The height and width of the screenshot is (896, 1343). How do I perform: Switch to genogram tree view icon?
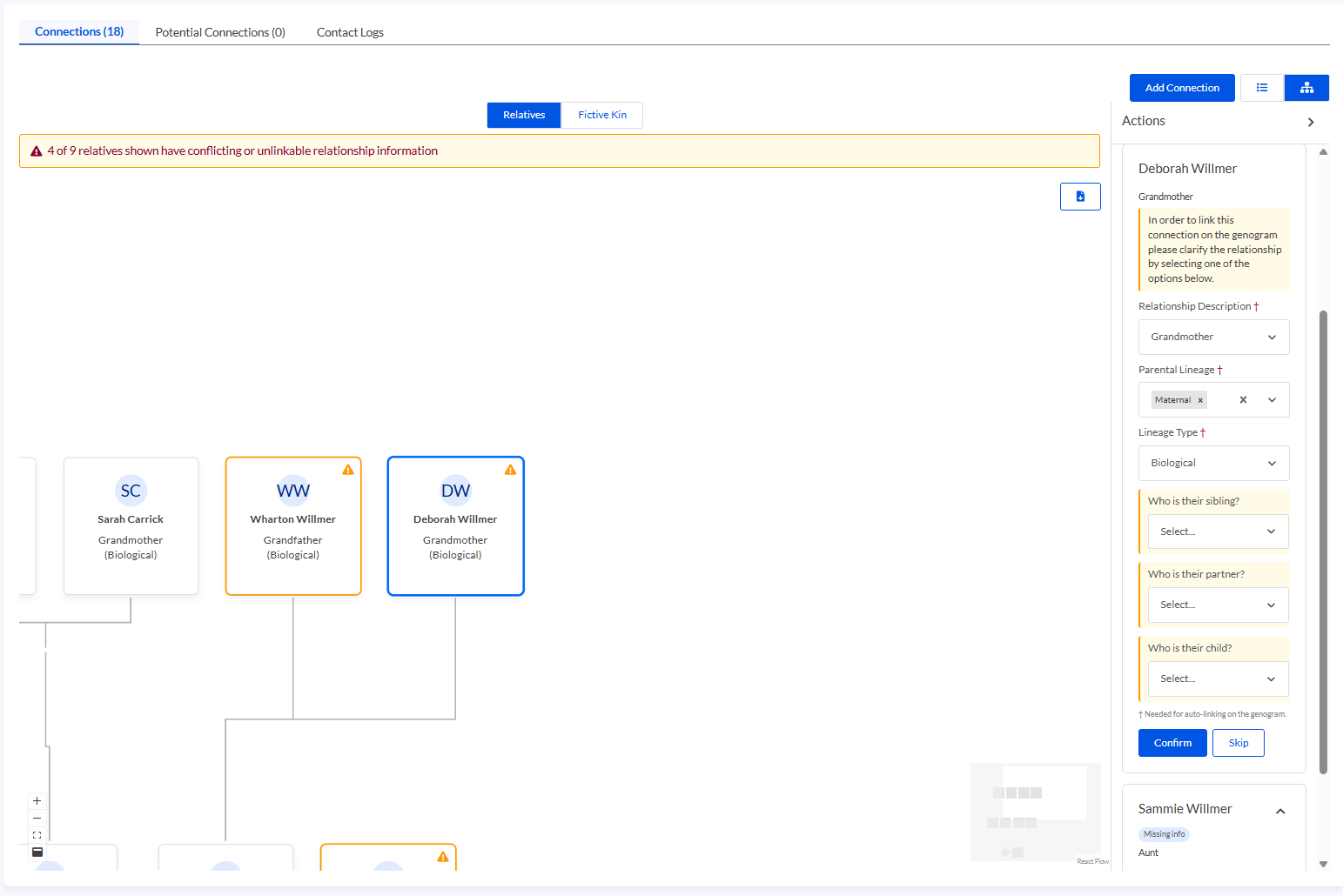click(1306, 88)
